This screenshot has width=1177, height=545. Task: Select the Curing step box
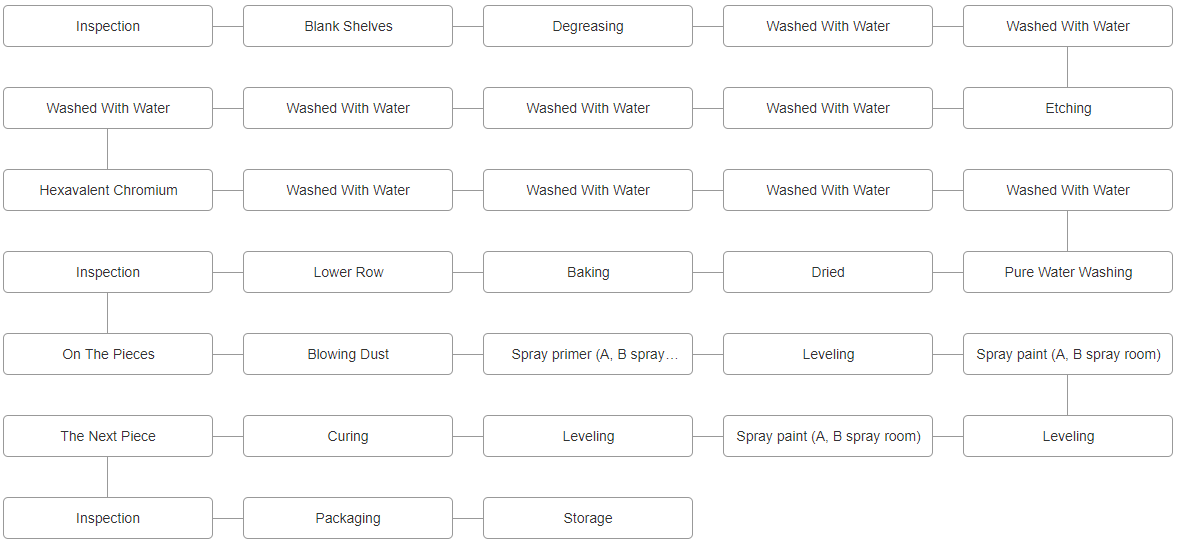pyautogui.click(x=348, y=436)
